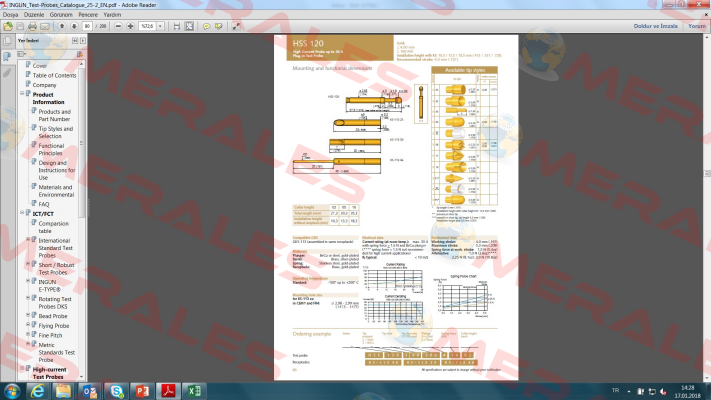Open Excel from the taskbar
Viewport: 711px width, 400px height.
(x=195, y=391)
